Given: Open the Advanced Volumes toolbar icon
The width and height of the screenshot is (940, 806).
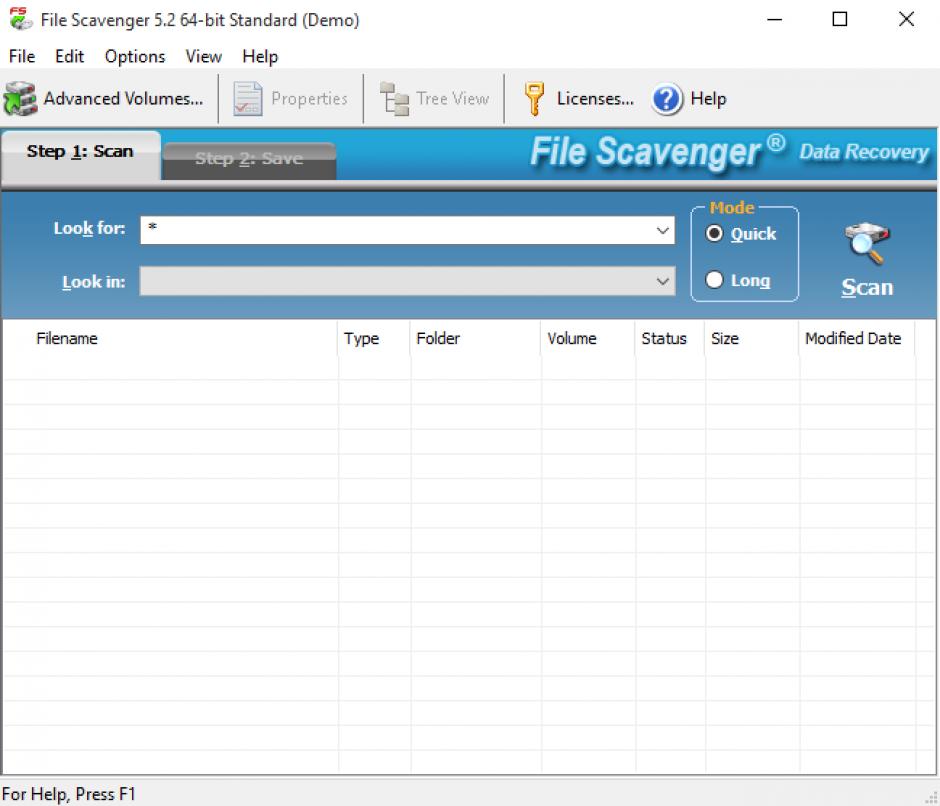Looking at the screenshot, I should [x=20, y=98].
